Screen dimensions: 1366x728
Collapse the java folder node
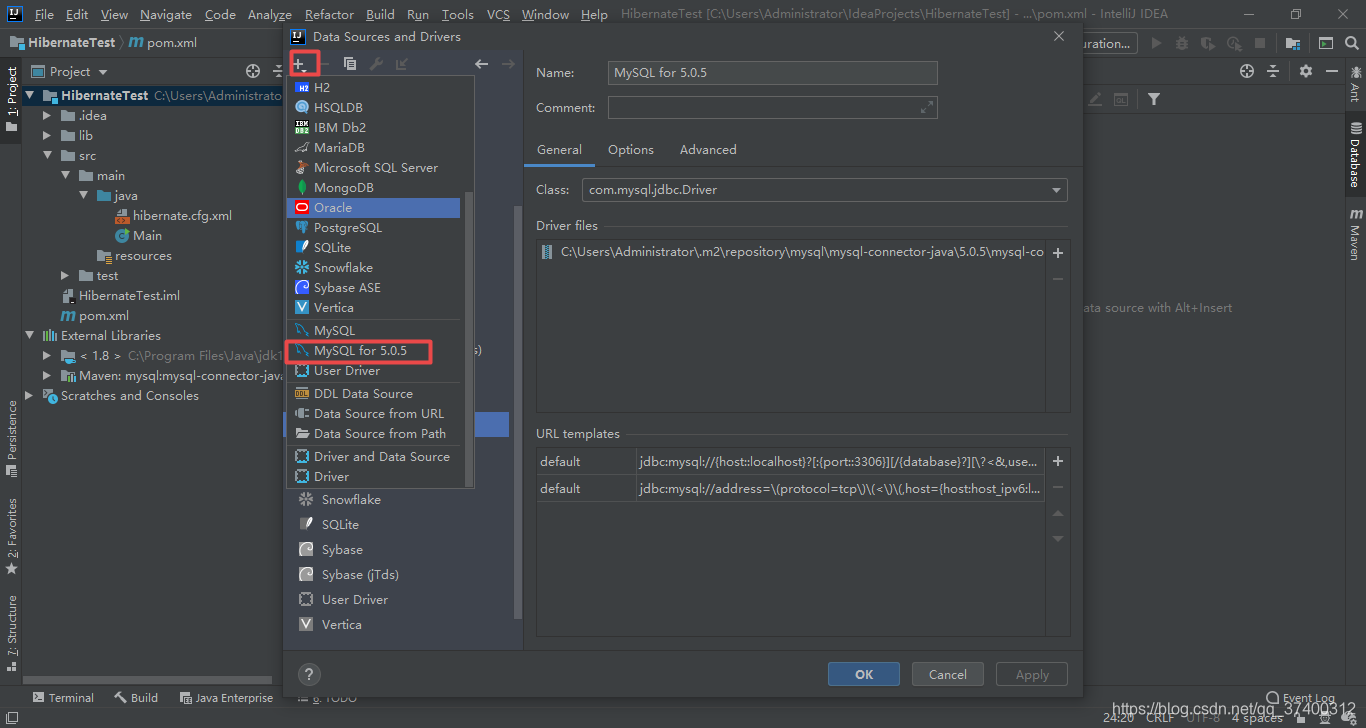83,195
